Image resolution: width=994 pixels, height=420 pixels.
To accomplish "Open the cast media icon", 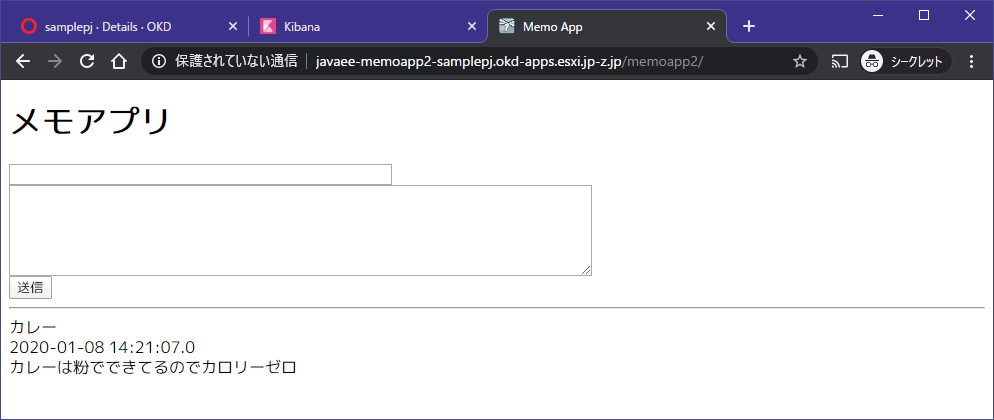I will point(840,61).
